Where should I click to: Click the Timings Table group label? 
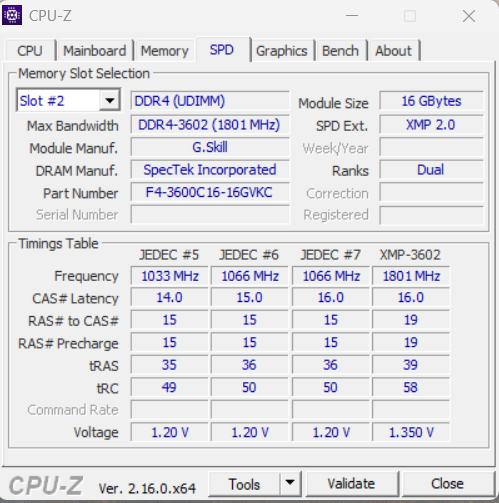coord(58,244)
